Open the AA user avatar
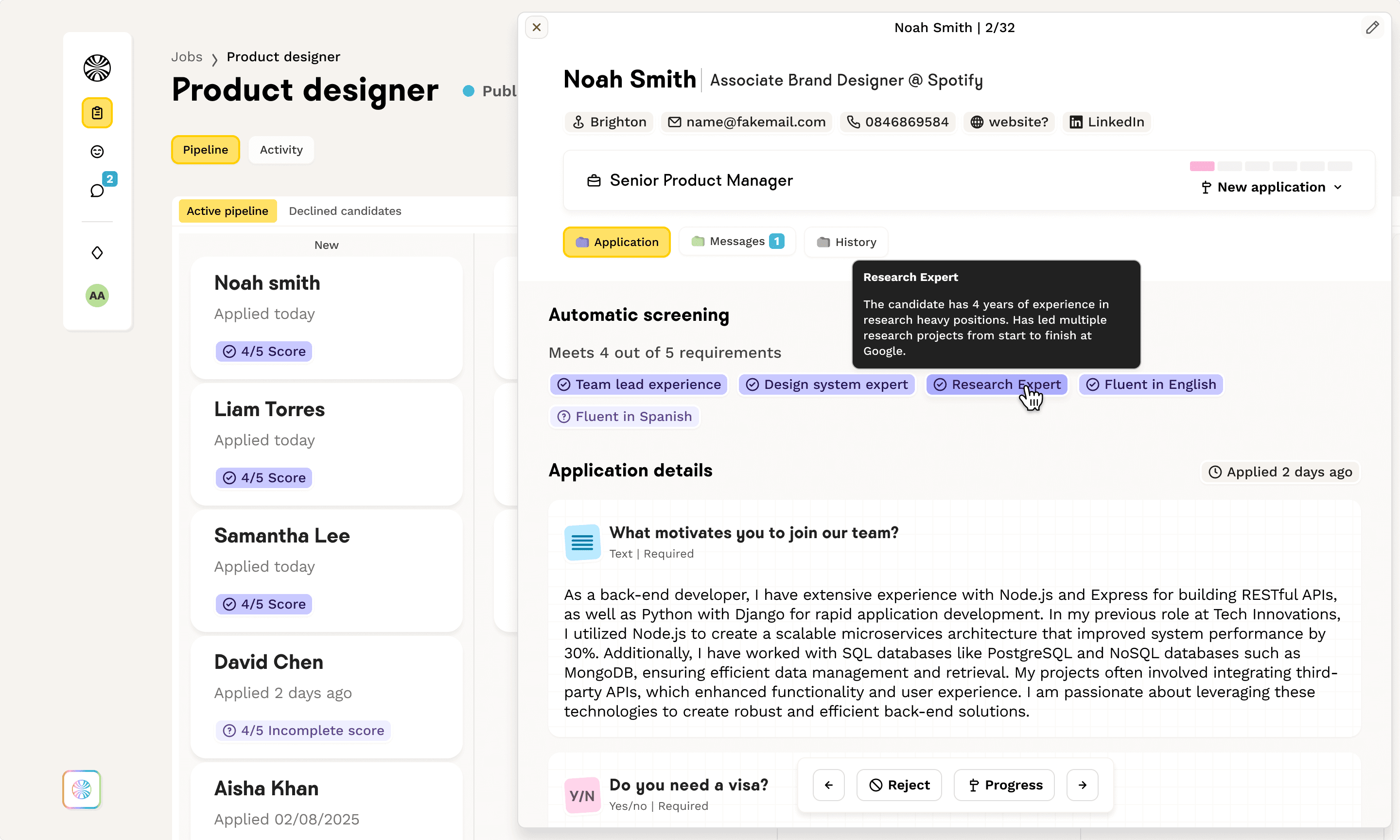 (97, 296)
